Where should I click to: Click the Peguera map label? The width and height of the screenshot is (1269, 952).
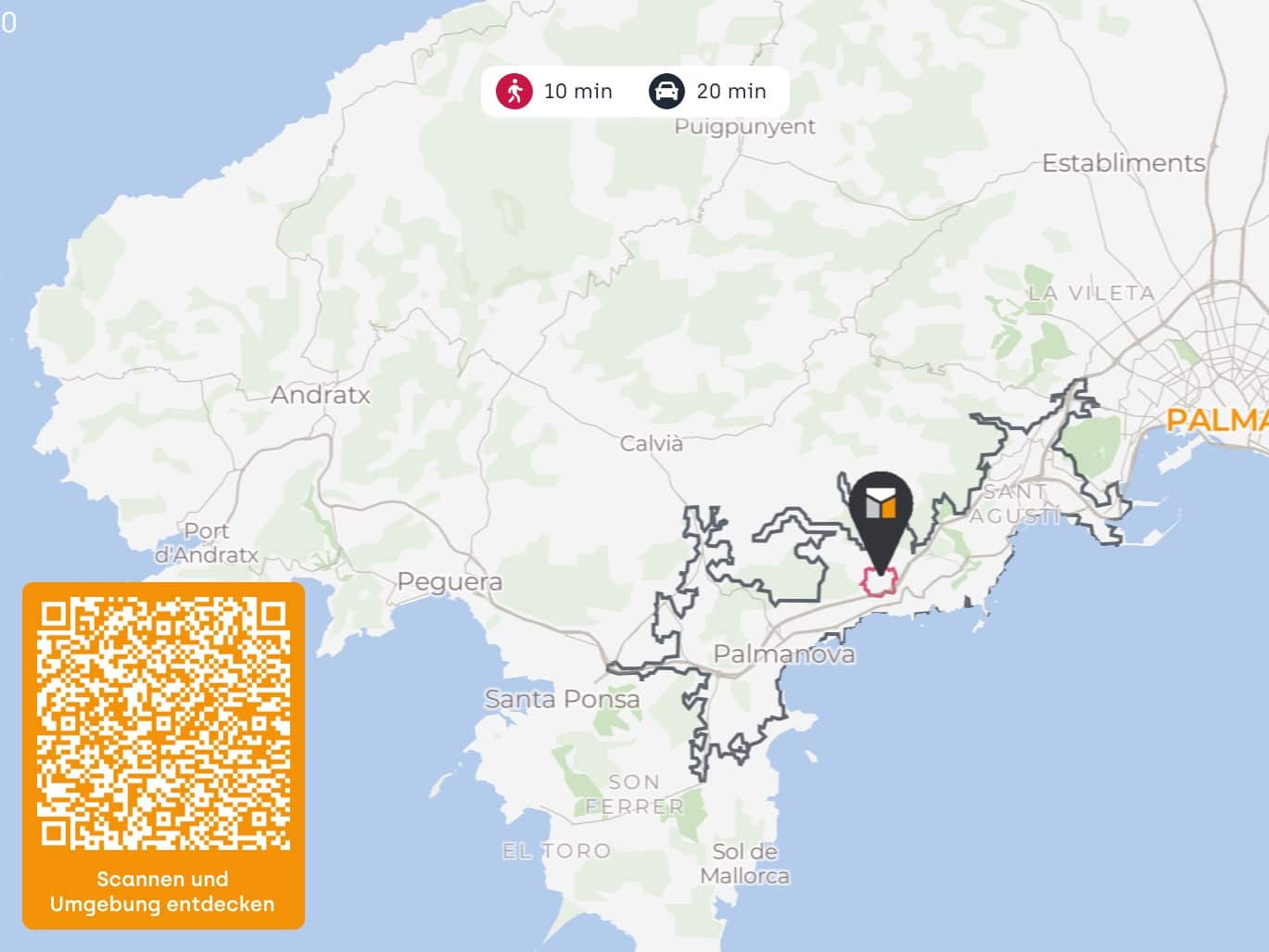[x=450, y=582]
